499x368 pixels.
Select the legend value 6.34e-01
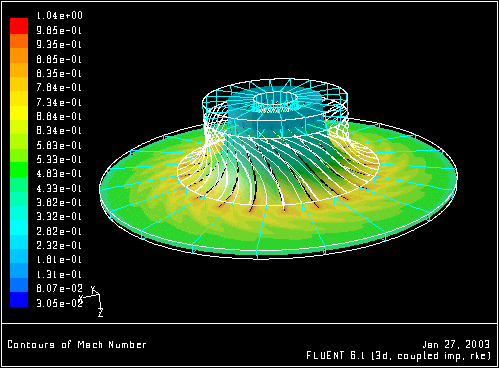pos(59,130)
